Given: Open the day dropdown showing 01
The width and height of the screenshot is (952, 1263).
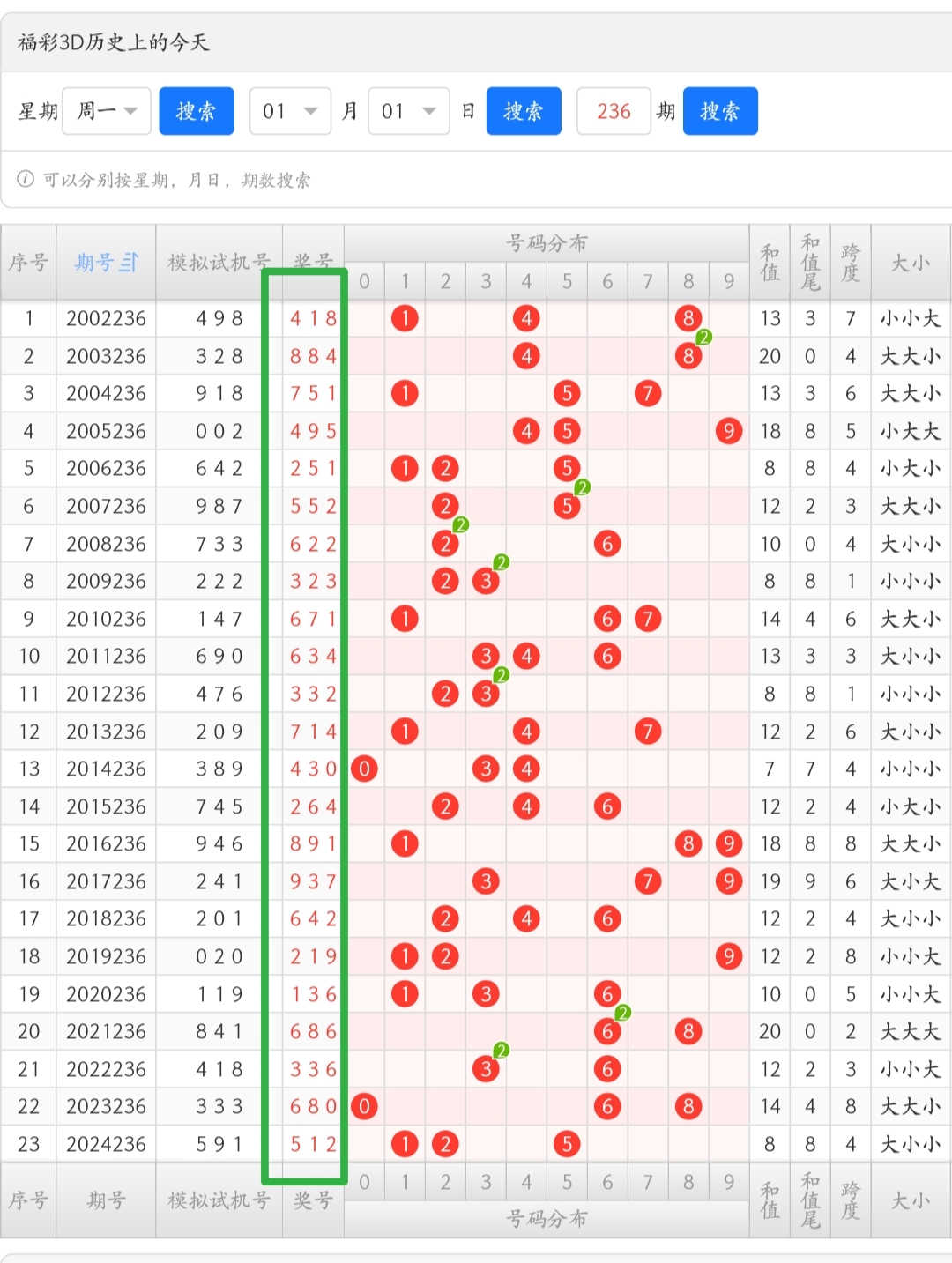Looking at the screenshot, I should point(409,111).
